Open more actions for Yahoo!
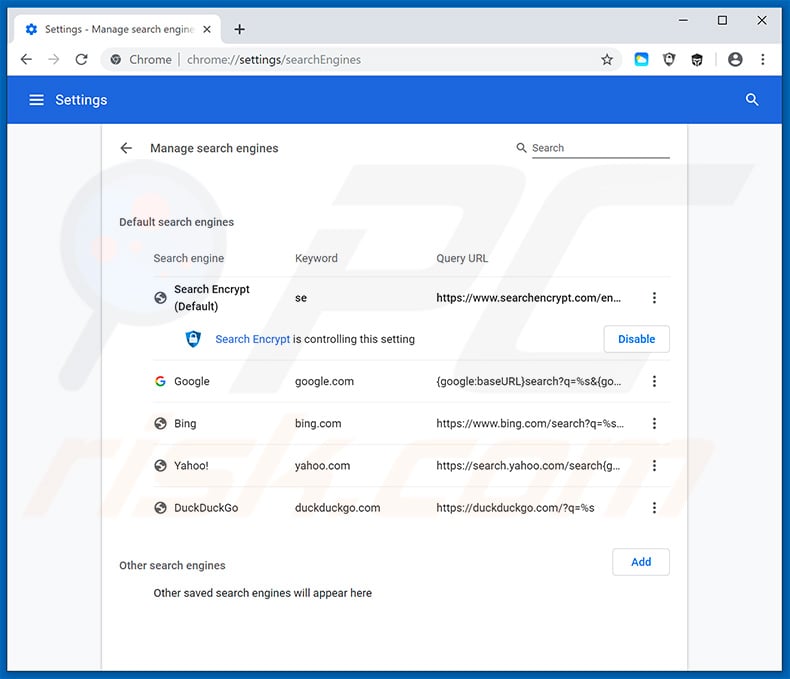 pos(654,466)
